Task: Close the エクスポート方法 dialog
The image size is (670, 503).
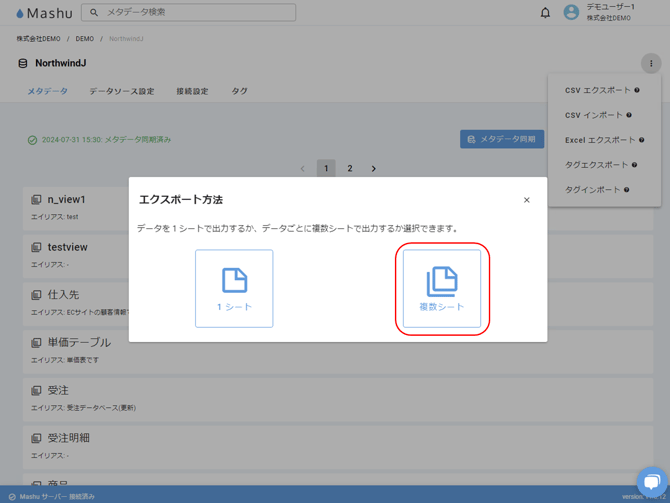Action: 527,200
